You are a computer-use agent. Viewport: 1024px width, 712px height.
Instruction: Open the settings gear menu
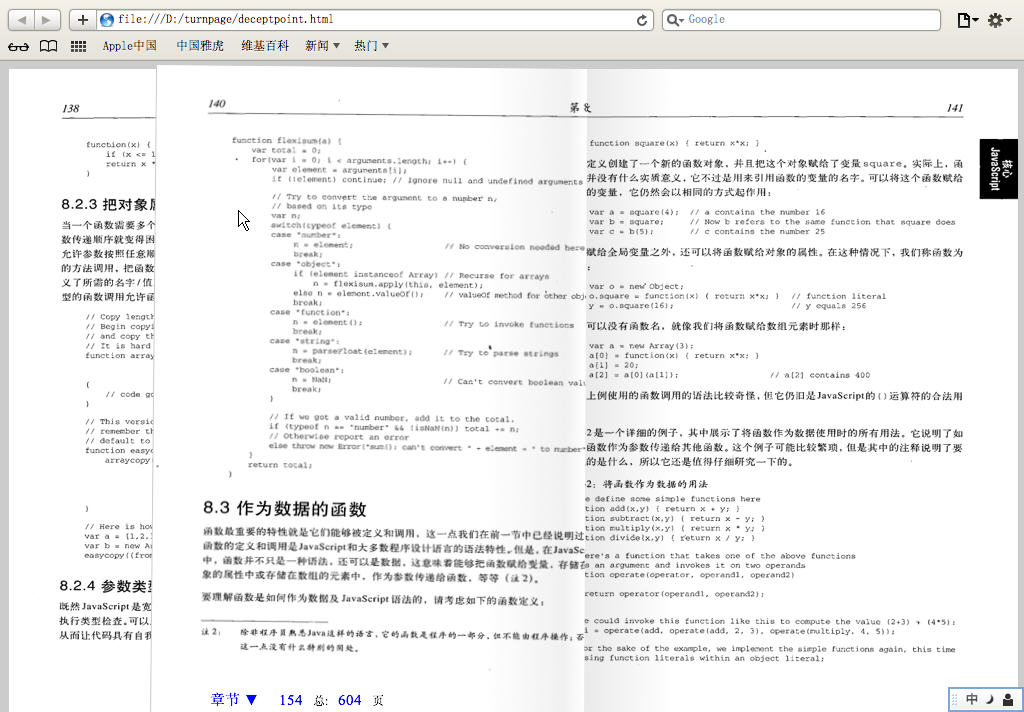[999, 20]
